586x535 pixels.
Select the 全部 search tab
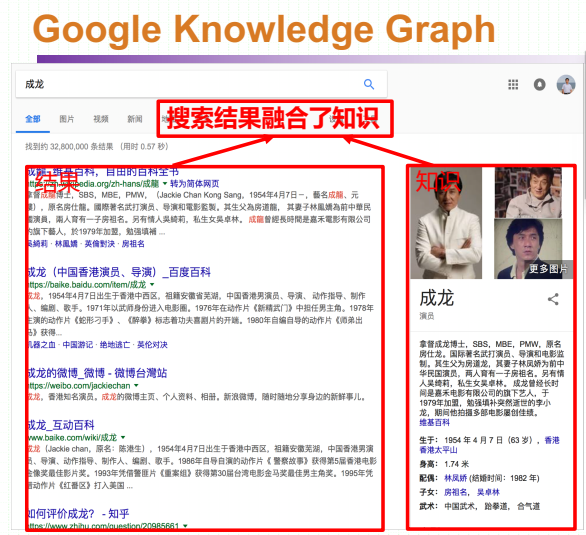(x=33, y=119)
